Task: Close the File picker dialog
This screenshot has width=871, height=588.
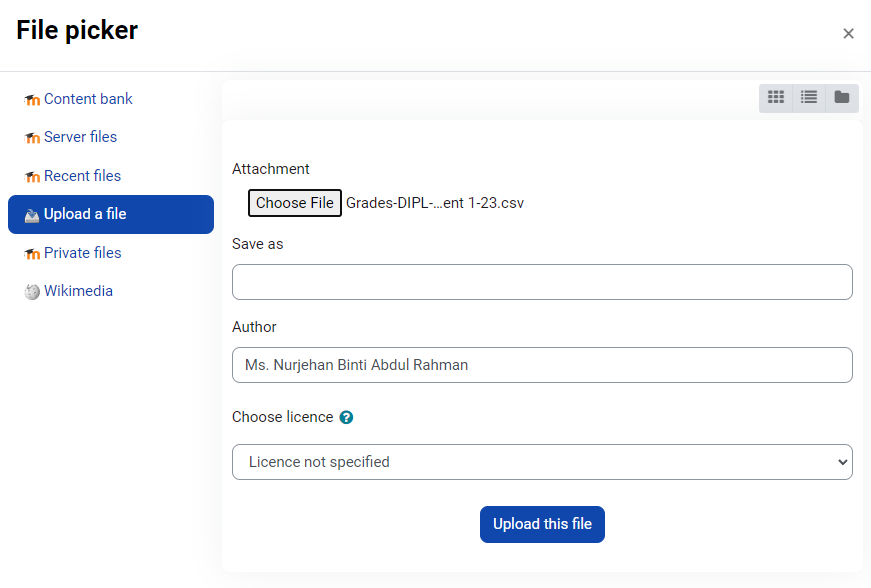Action: coord(848,34)
